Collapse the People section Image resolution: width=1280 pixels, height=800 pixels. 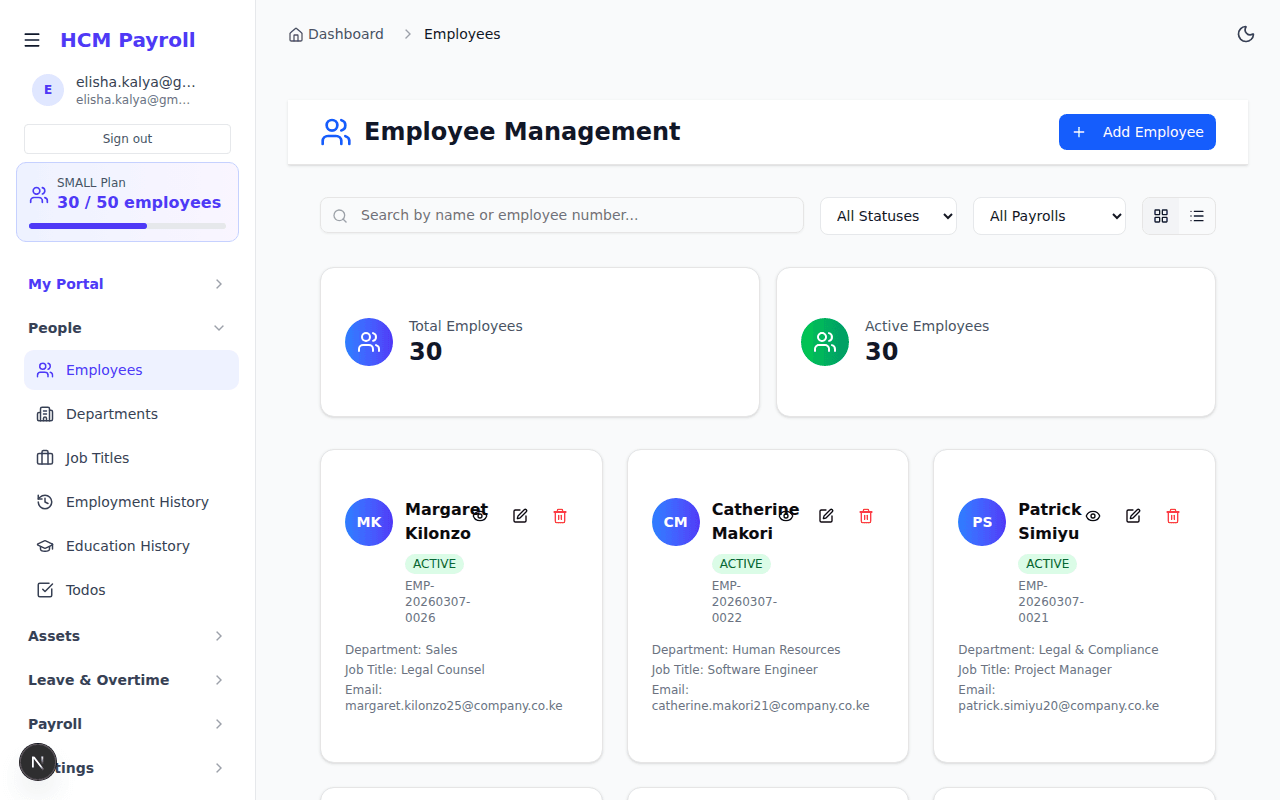(127, 327)
